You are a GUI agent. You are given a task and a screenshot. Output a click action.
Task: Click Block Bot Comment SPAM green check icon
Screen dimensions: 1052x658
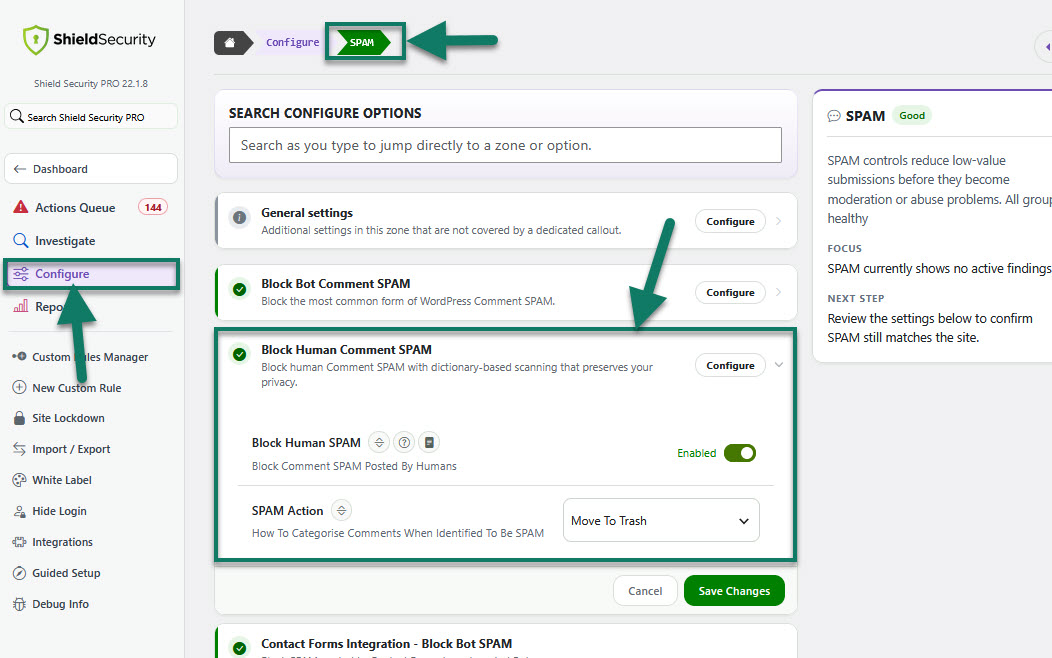pyautogui.click(x=239, y=289)
